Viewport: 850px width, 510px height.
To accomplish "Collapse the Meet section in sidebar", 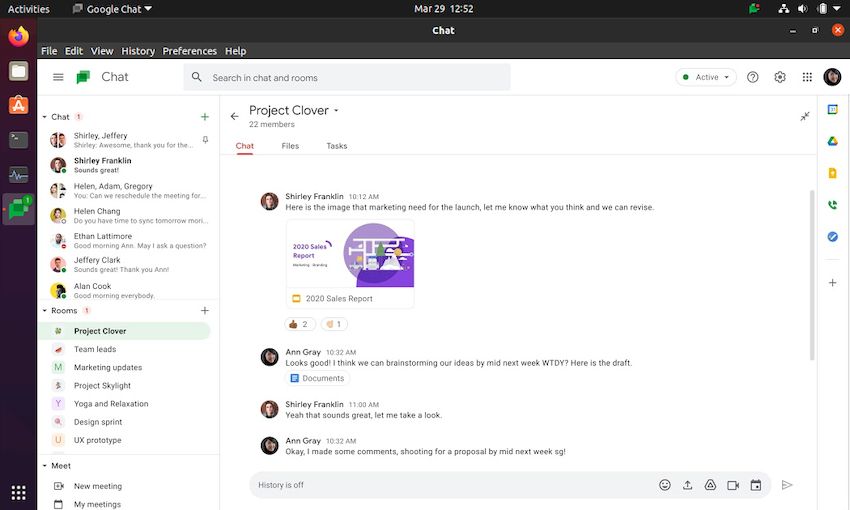I will [44, 466].
